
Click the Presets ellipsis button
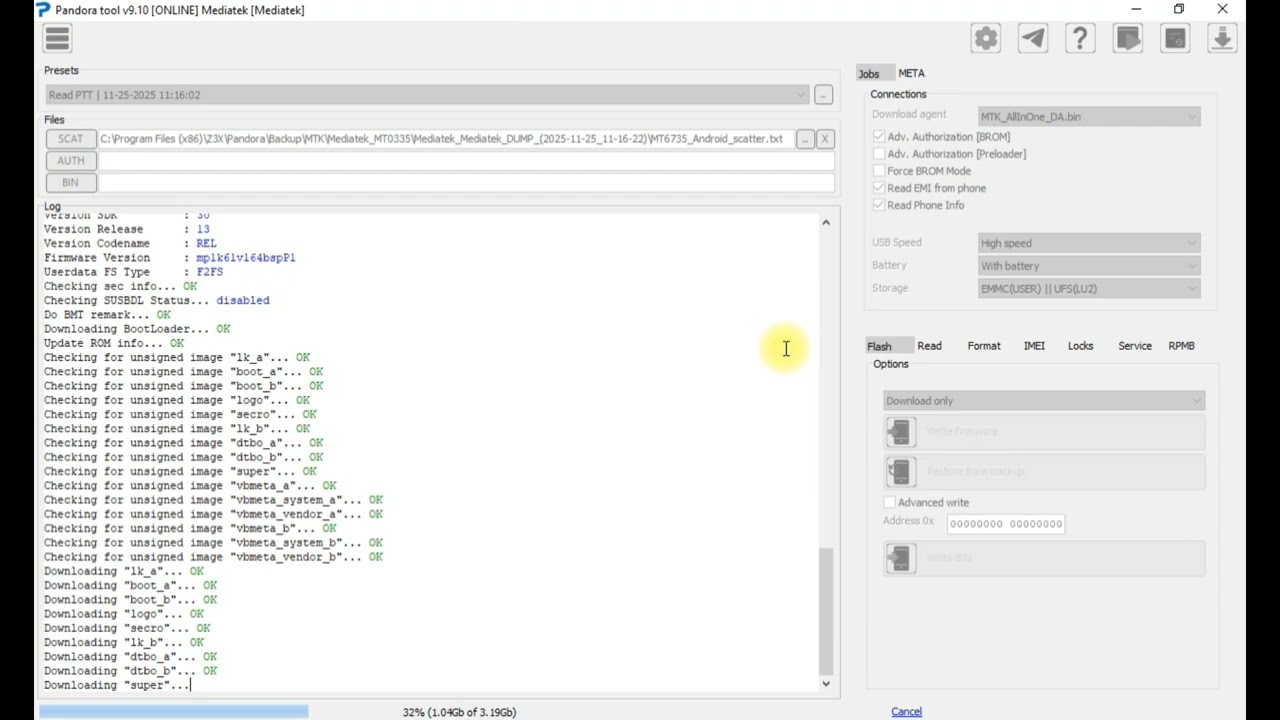click(x=823, y=95)
